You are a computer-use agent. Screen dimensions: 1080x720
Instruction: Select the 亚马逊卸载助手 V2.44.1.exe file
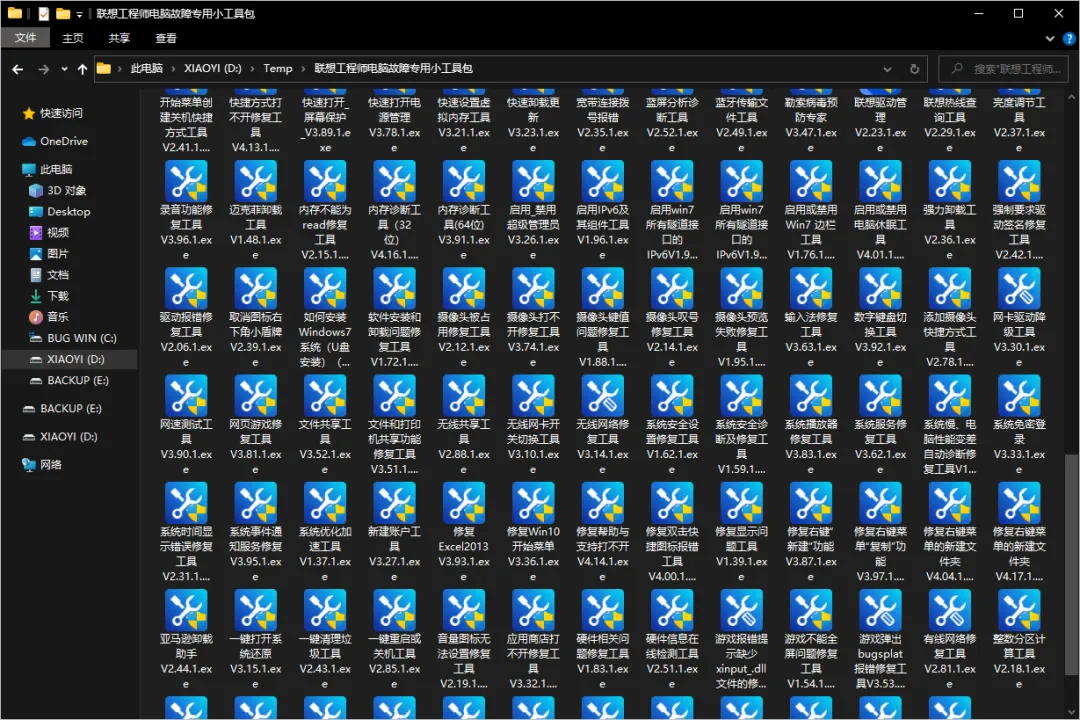pyautogui.click(x=186, y=640)
